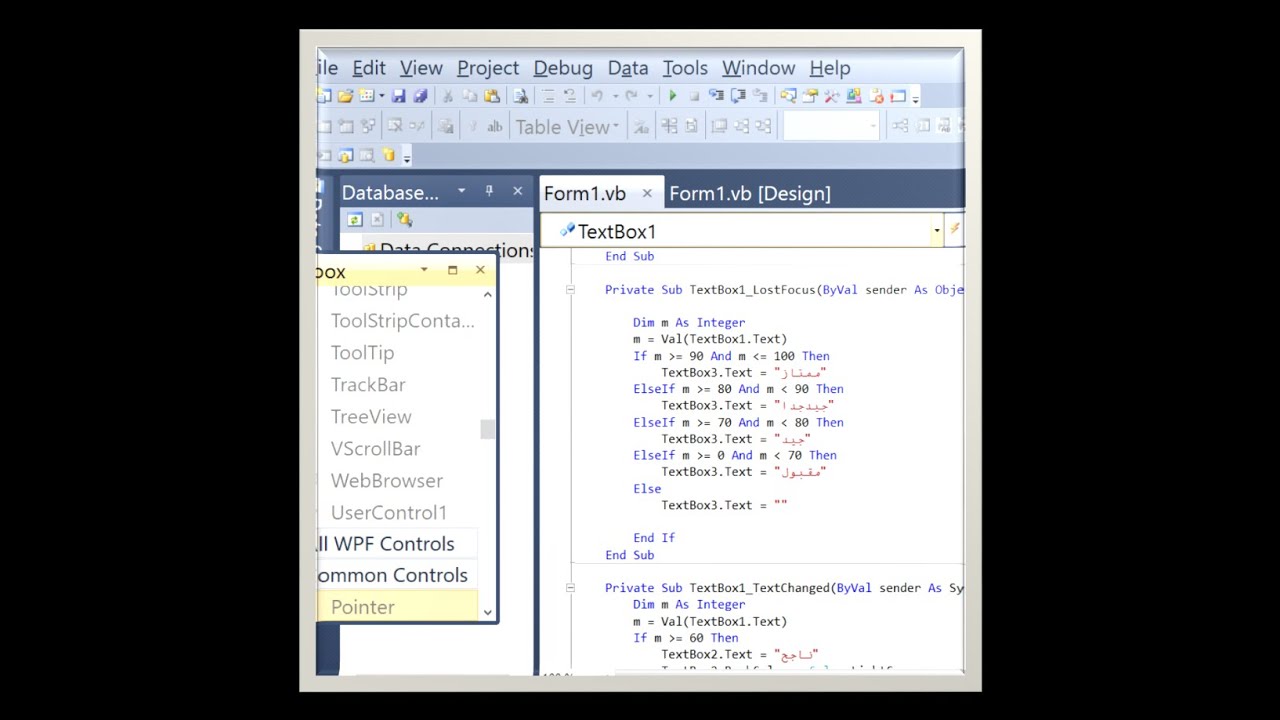The height and width of the screenshot is (720, 1280).
Task: Click the Undo arrow icon
Action: tap(596, 96)
